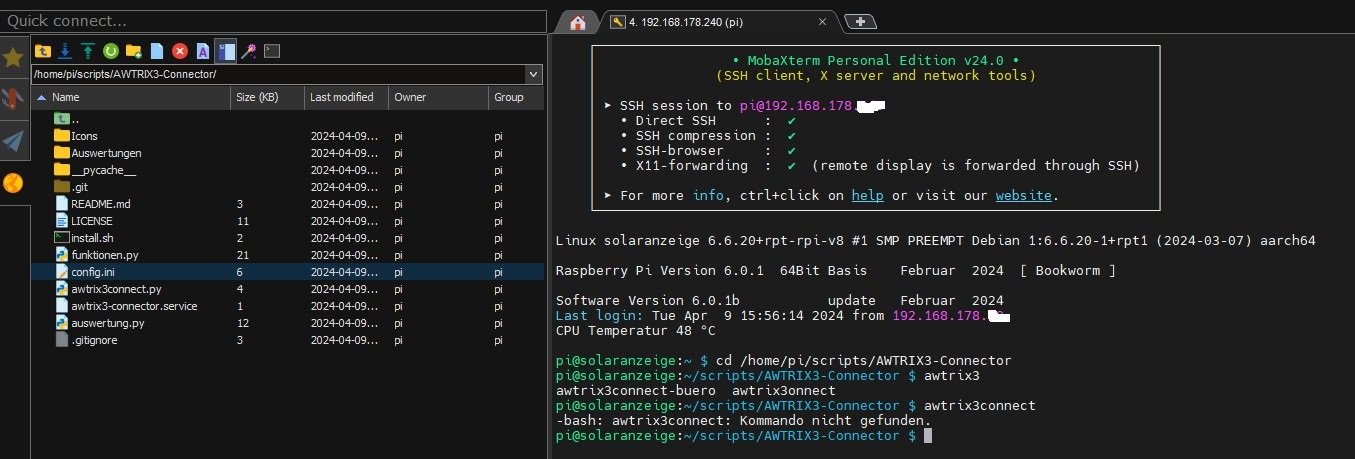Screen dimensions: 1355x459
Task: Open a new tab with plus button
Action: (x=860, y=22)
